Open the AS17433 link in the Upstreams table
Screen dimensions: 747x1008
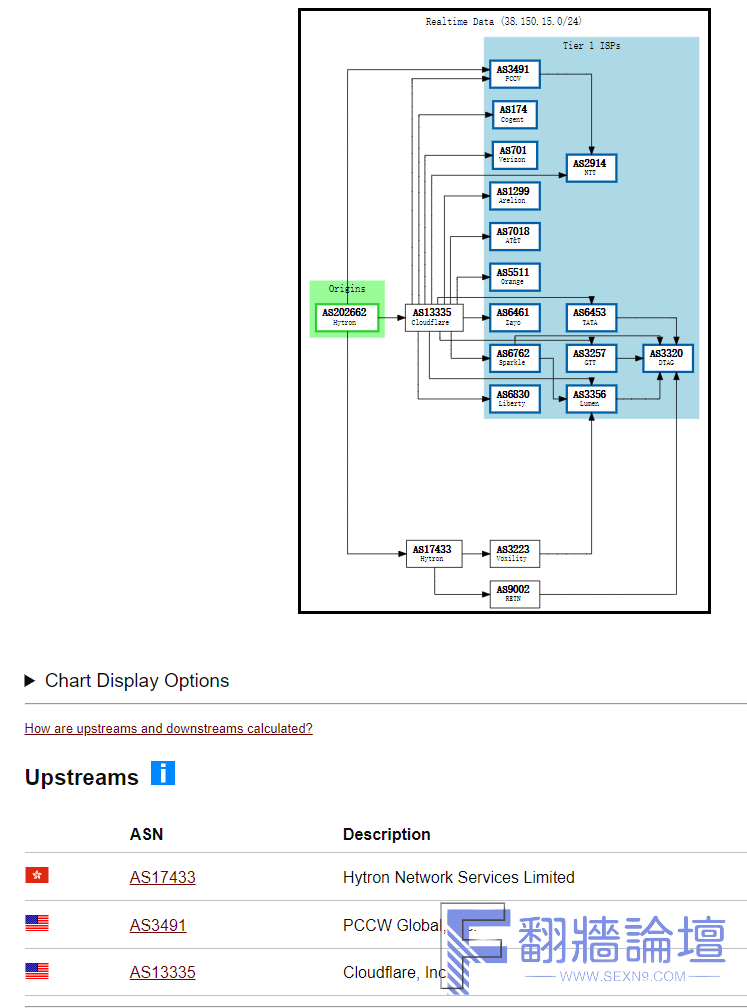pos(162,878)
